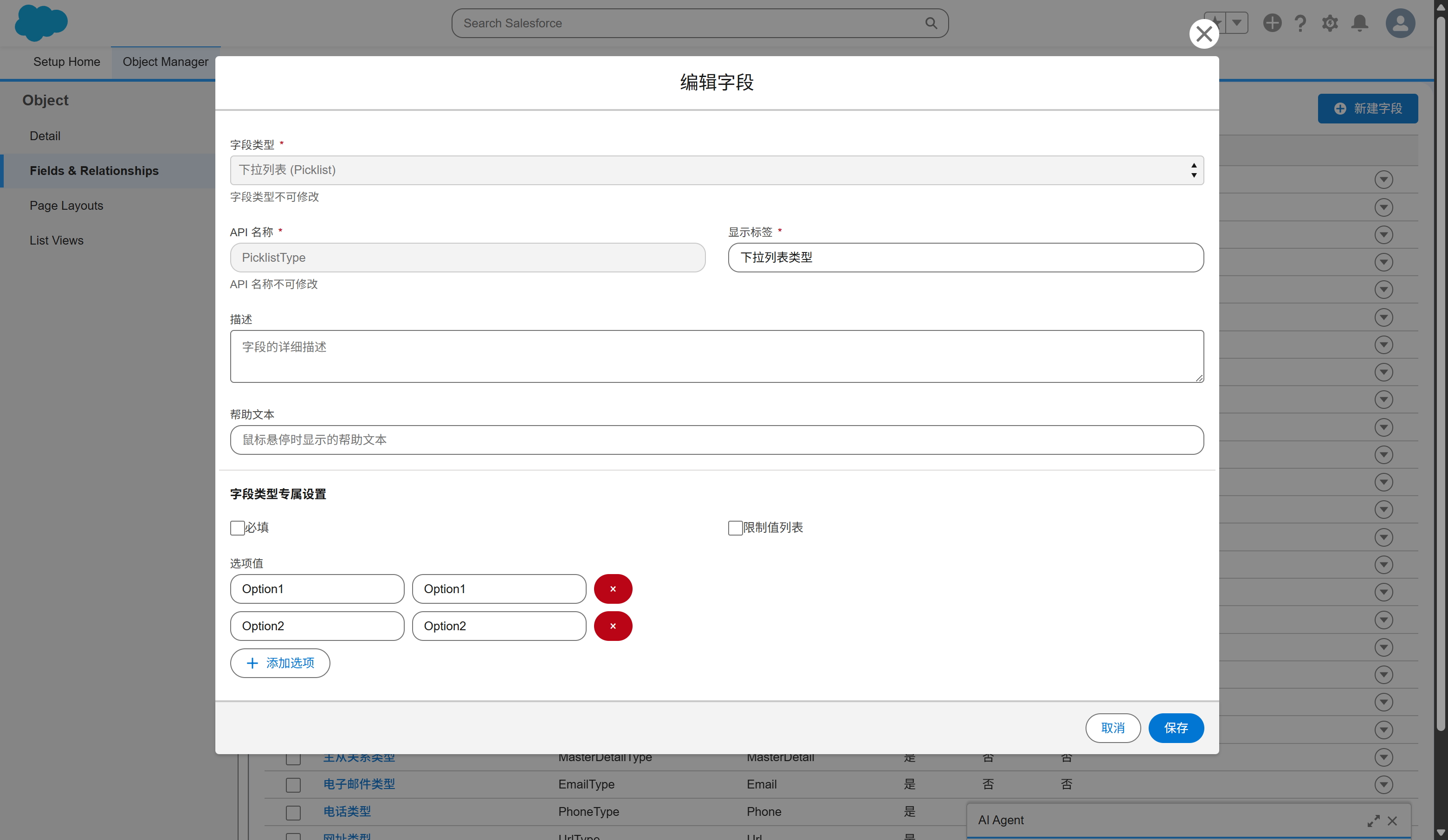Image resolution: width=1448 pixels, height=840 pixels.
Task: Click the page vertical scrollbar
Action: [1441, 374]
